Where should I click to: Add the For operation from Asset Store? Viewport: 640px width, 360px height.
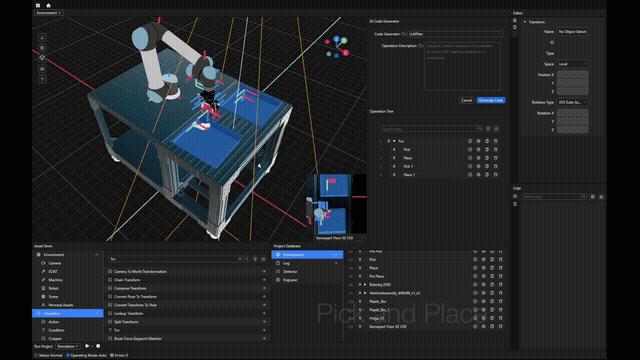tap(264, 330)
